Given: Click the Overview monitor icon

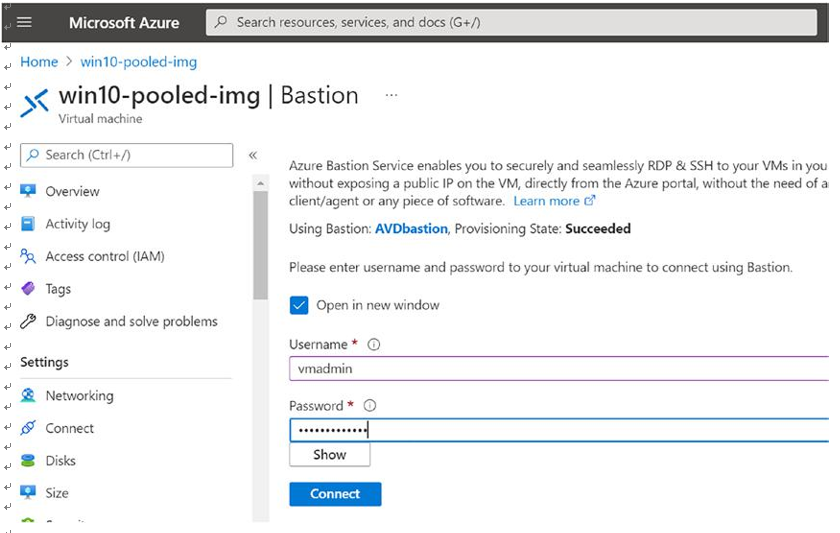Looking at the screenshot, I should [x=28, y=191].
